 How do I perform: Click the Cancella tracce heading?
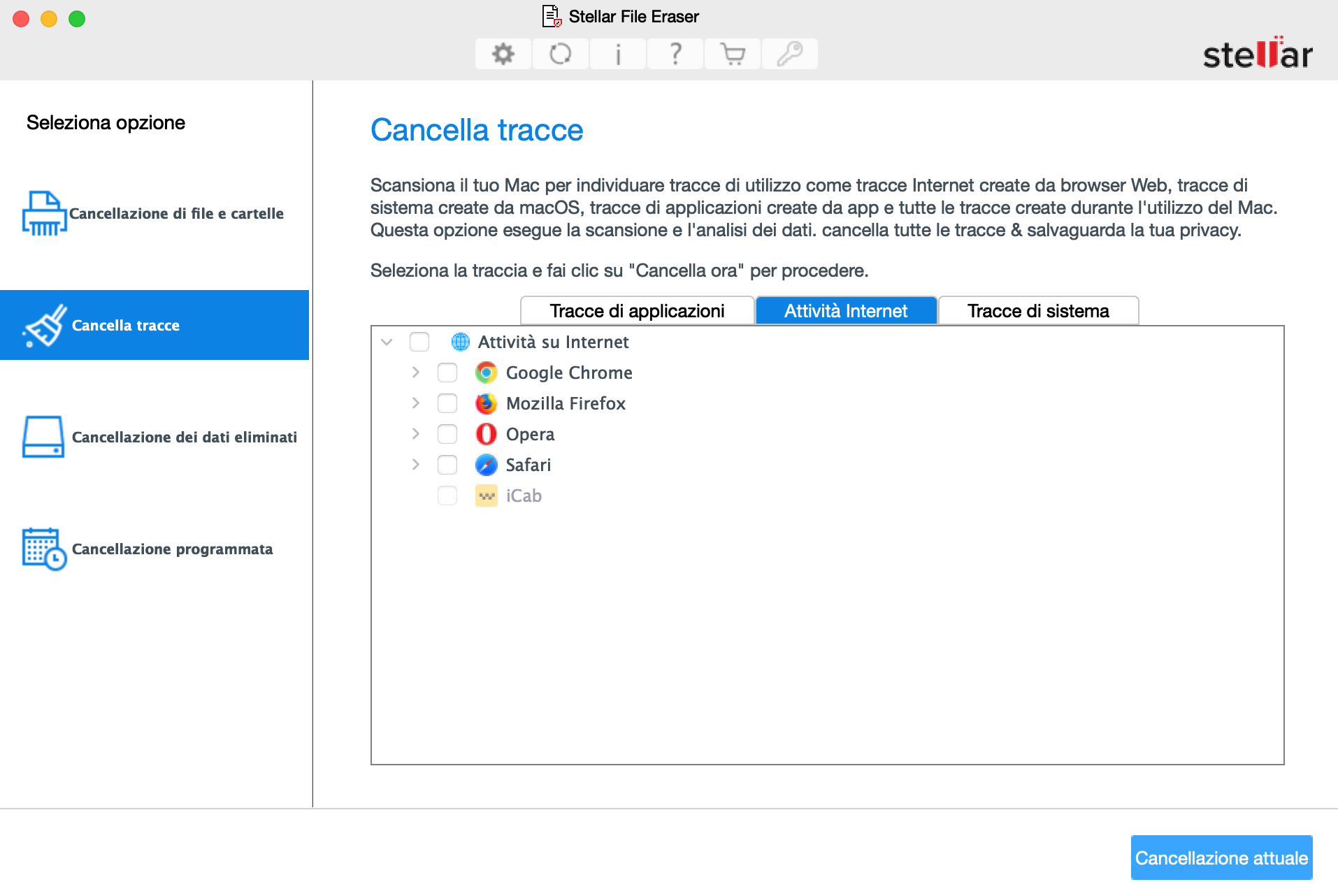click(477, 130)
